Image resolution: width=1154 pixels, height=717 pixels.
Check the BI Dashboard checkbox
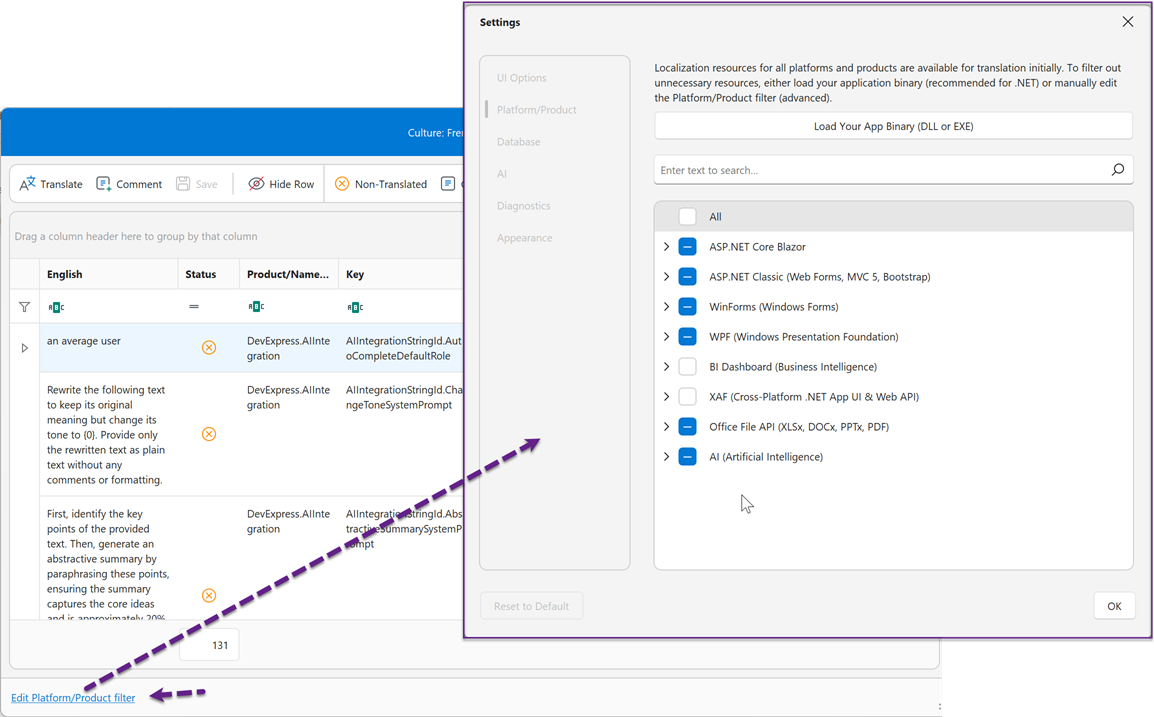click(687, 367)
